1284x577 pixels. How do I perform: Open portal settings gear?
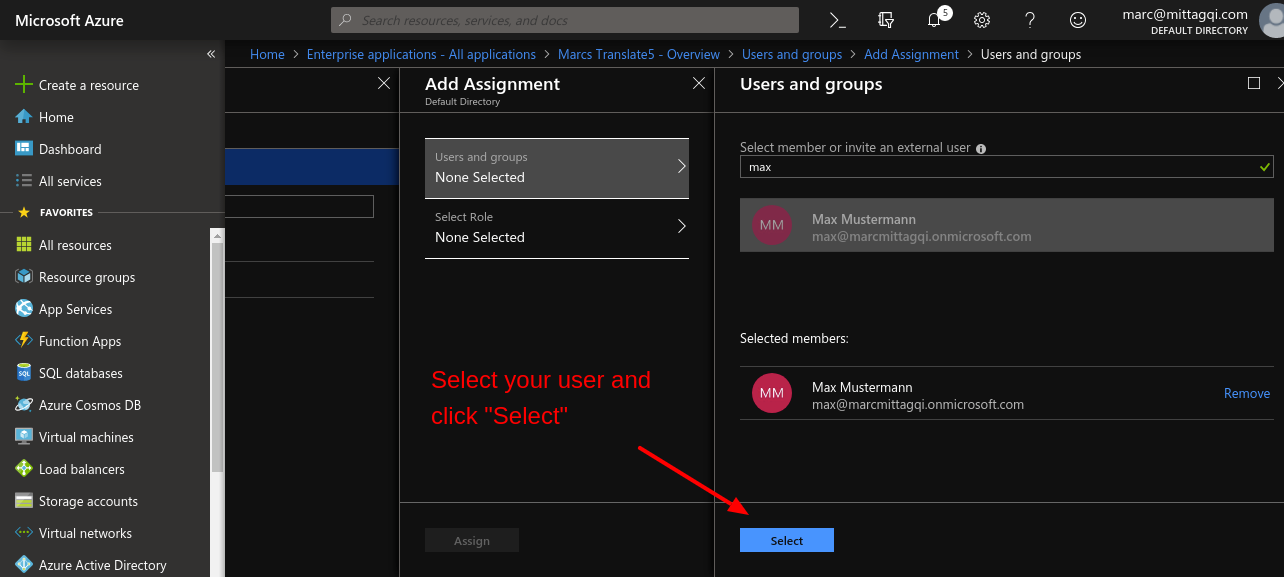click(x=982, y=20)
